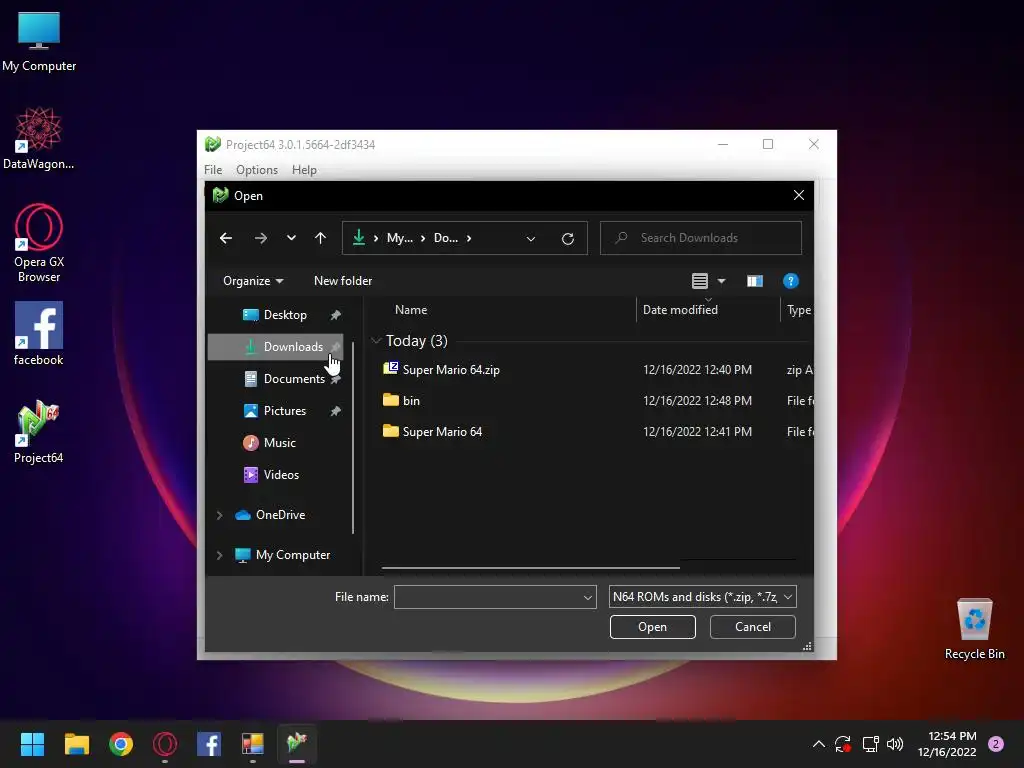The image size is (1024, 768).
Task: Expand the OneDrive tree node
Action: 219,515
